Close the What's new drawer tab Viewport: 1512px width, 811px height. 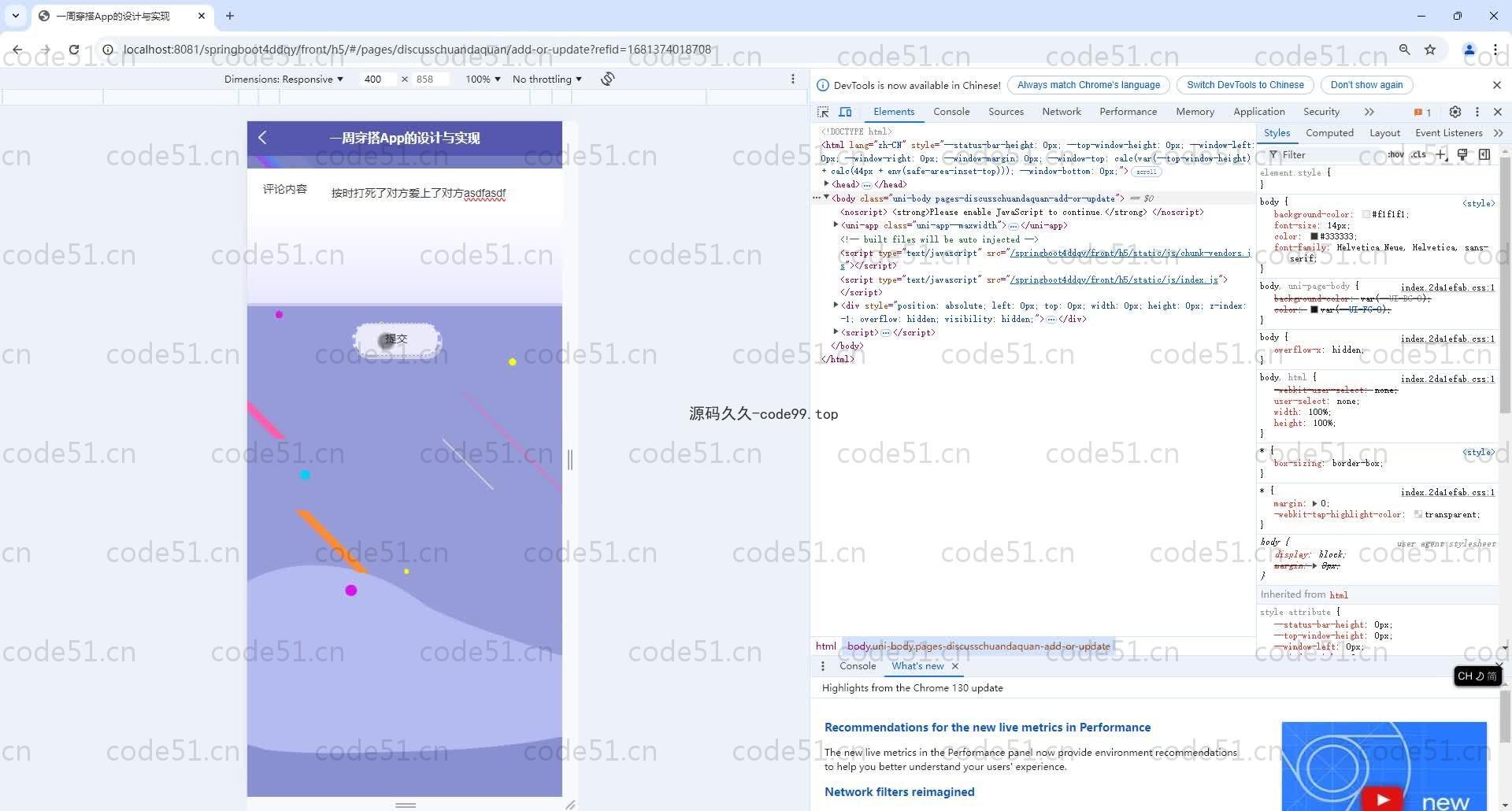tap(955, 666)
